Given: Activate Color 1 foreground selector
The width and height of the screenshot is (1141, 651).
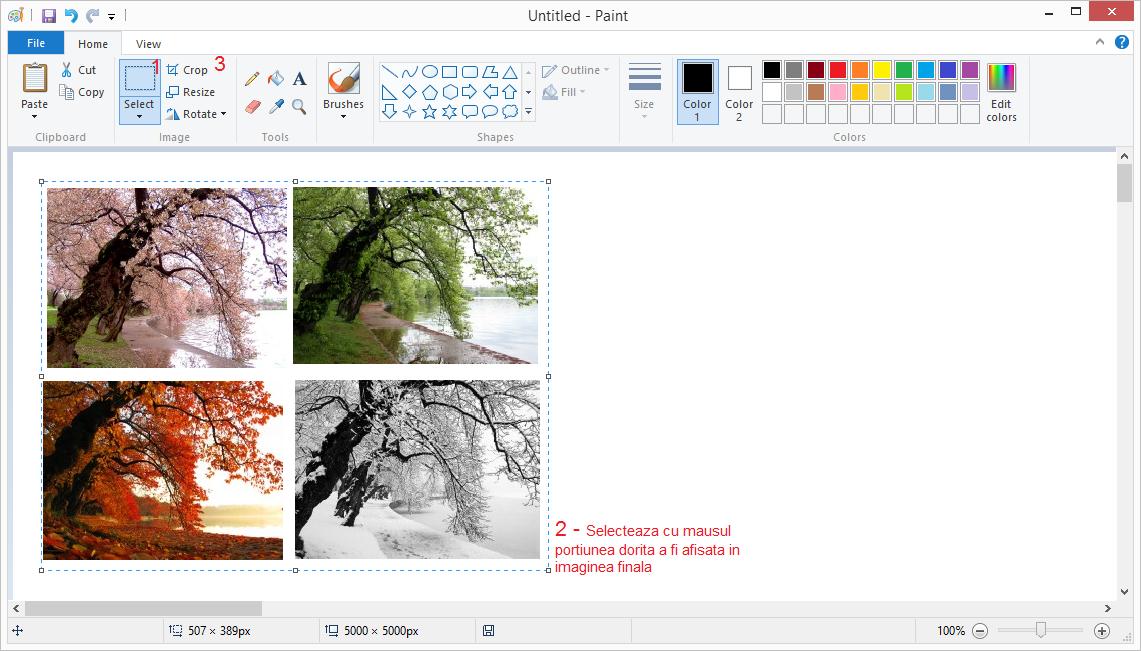Looking at the screenshot, I should pyautogui.click(x=697, y=92).
